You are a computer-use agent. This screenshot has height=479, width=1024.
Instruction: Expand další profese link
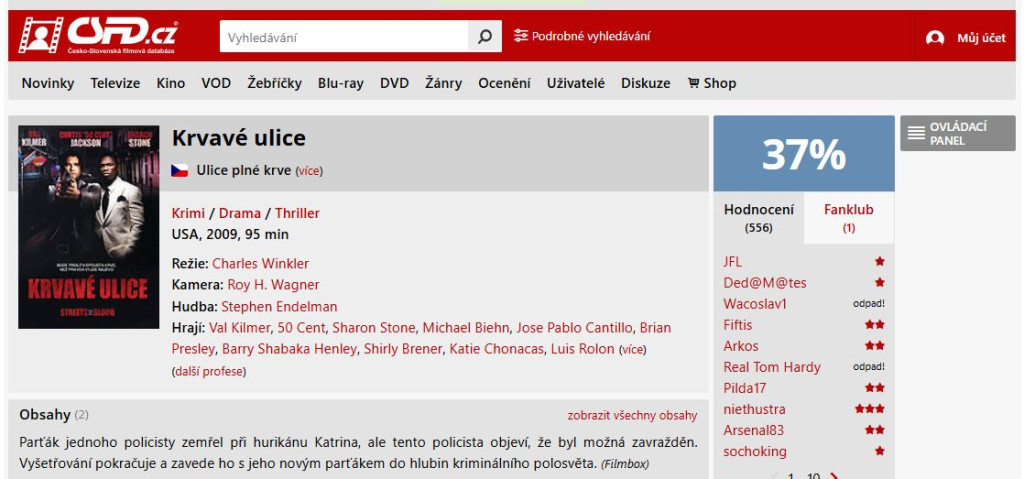[x=209, y=372]
